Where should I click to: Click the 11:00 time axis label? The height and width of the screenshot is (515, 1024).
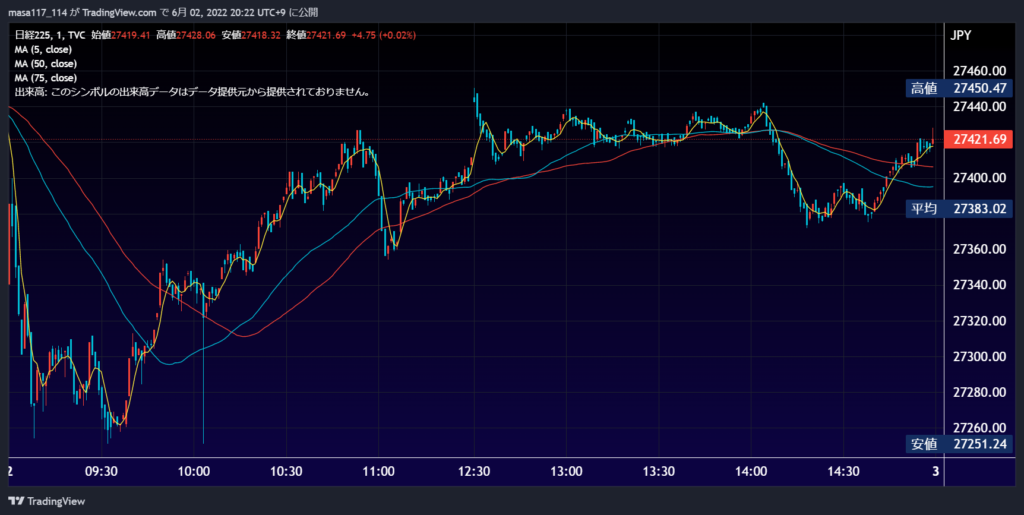click(x=379, y=471)
